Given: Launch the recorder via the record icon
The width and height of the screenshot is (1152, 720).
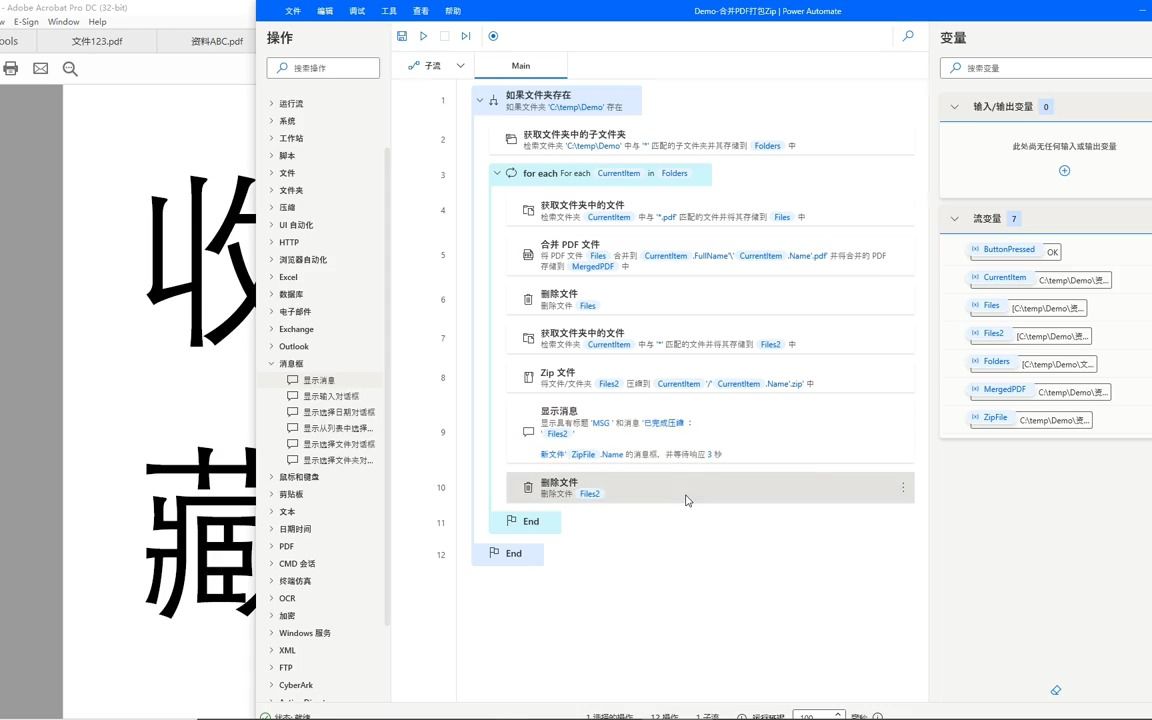Looking at the screenshot, I should click(x=493, y=36).
